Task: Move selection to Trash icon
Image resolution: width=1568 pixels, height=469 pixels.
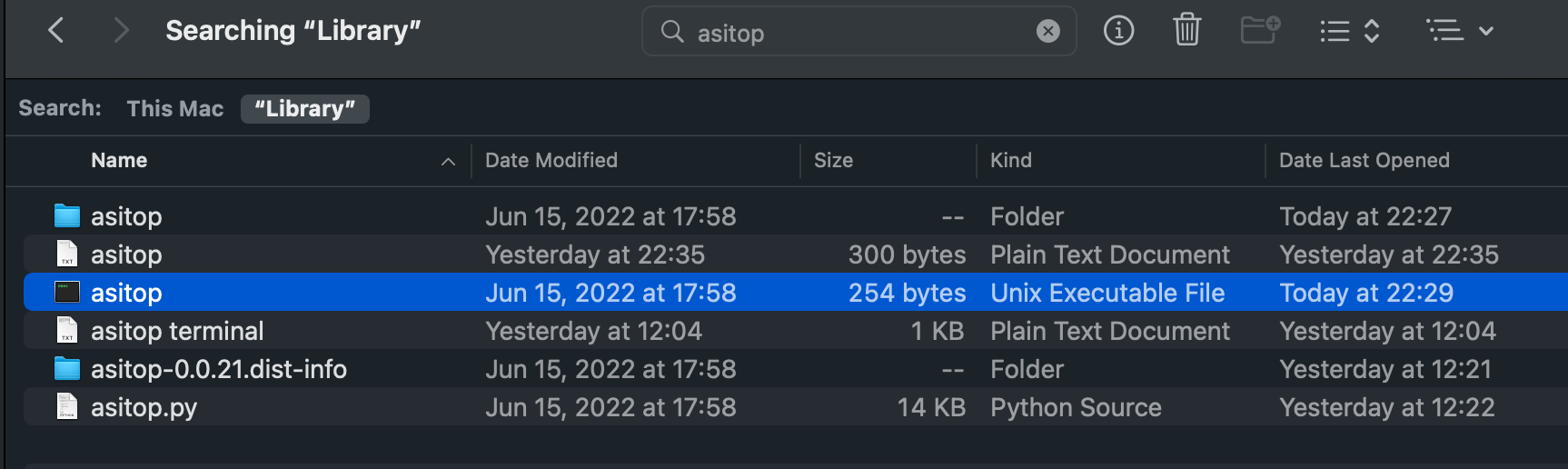Action: pyautogui.click(x=1186, y=31)
